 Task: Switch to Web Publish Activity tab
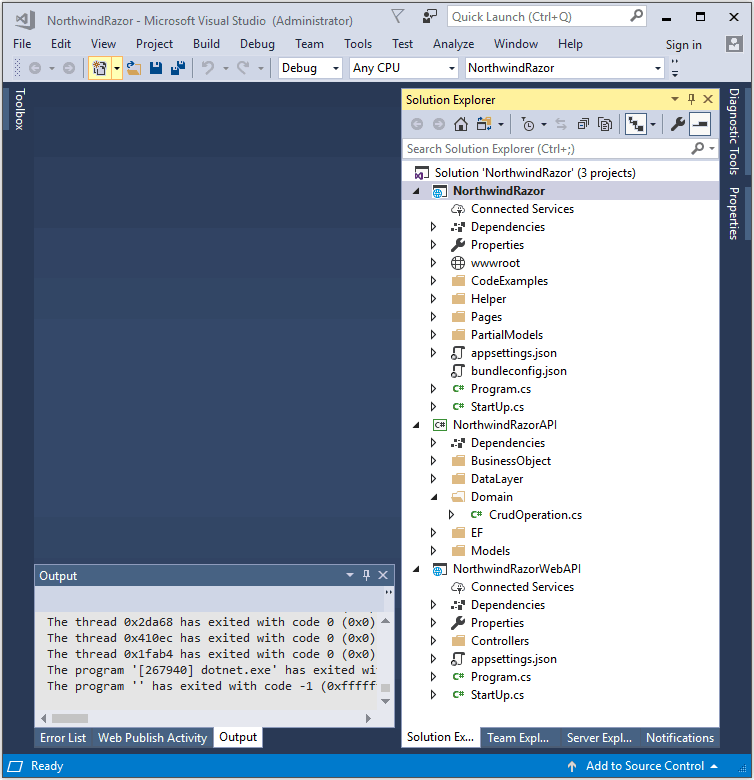[152, 738]
